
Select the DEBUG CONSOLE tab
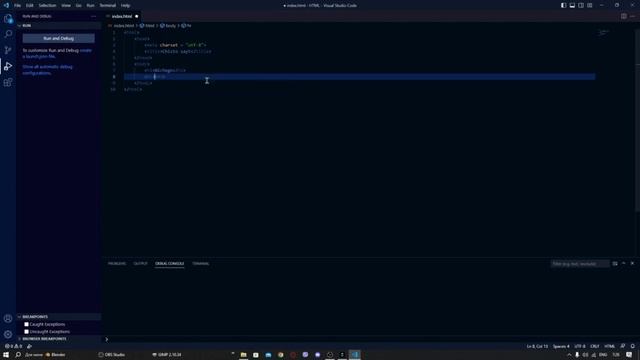coord(169,264)
